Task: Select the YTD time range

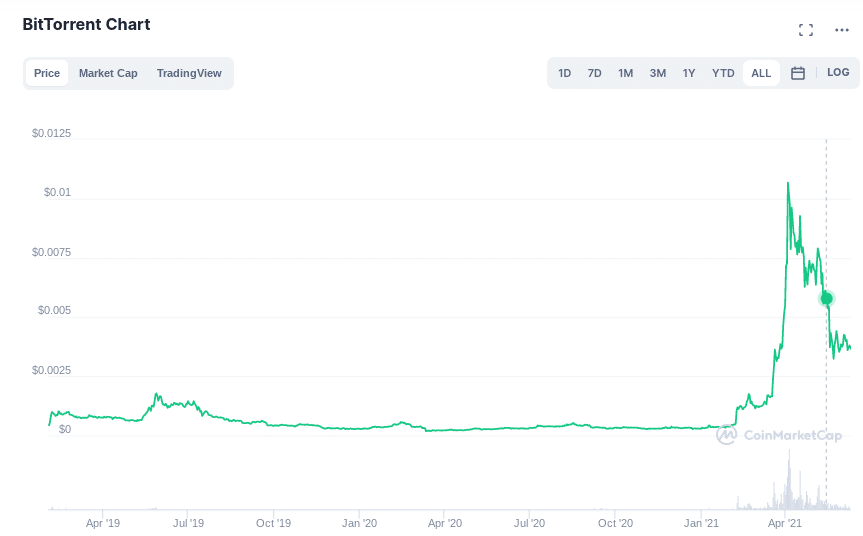Action: point(723,73)
